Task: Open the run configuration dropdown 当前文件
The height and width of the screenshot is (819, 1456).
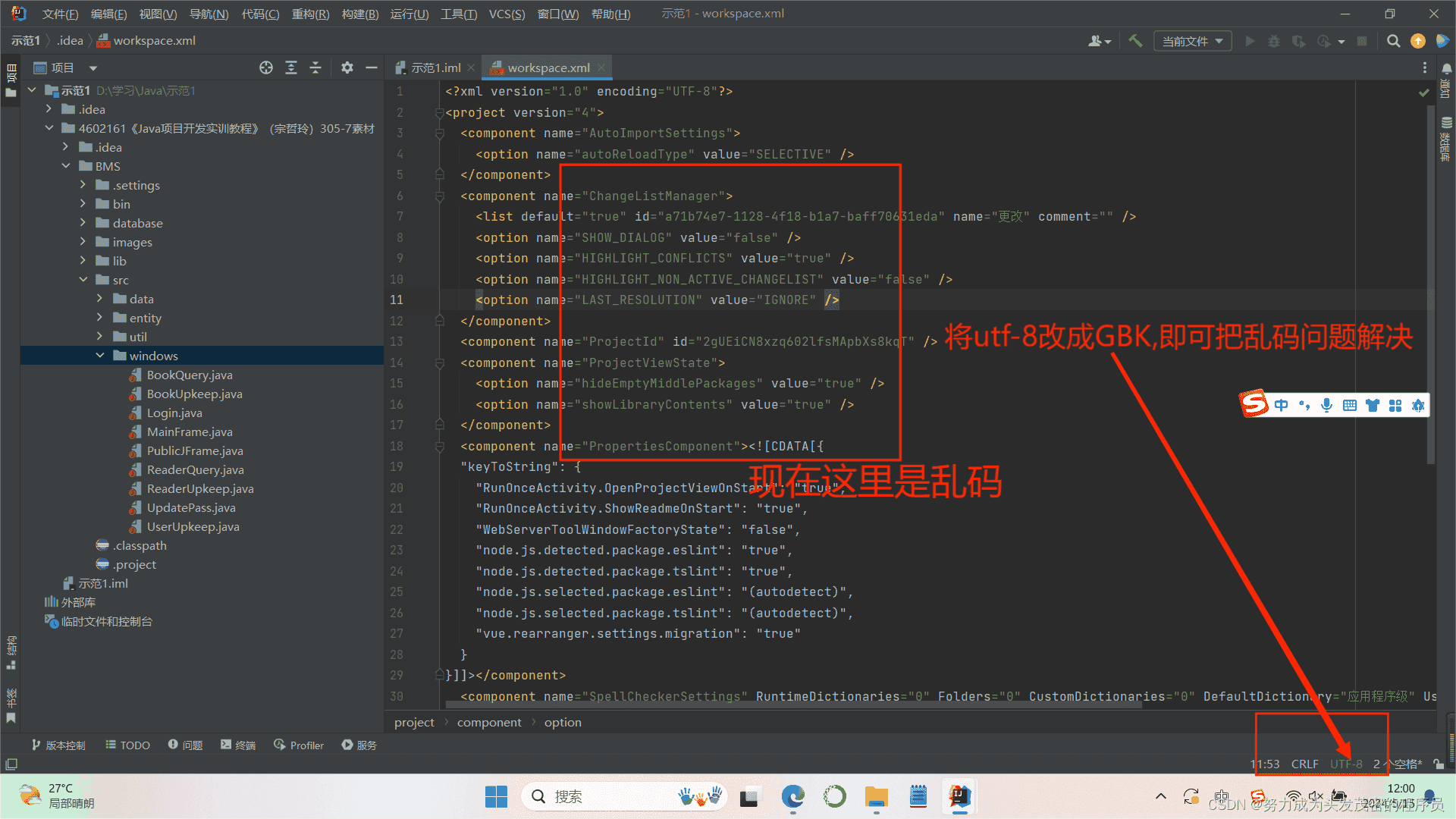Action: pos(1192,41)
